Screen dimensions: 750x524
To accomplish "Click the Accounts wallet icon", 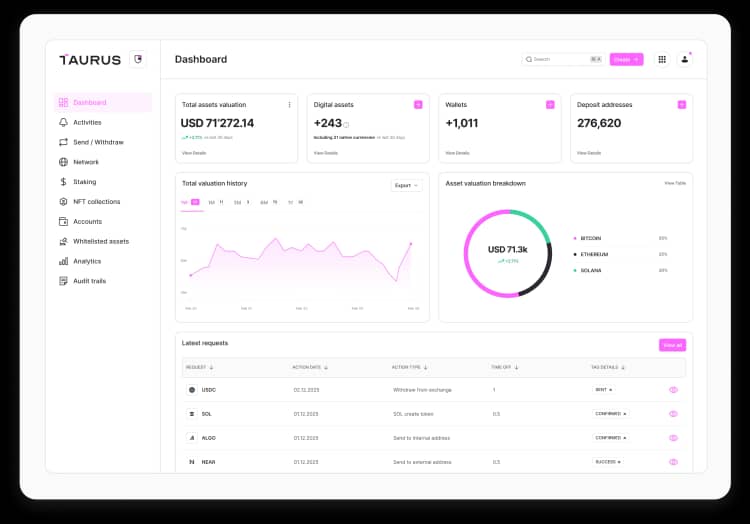I will [63, 221].
